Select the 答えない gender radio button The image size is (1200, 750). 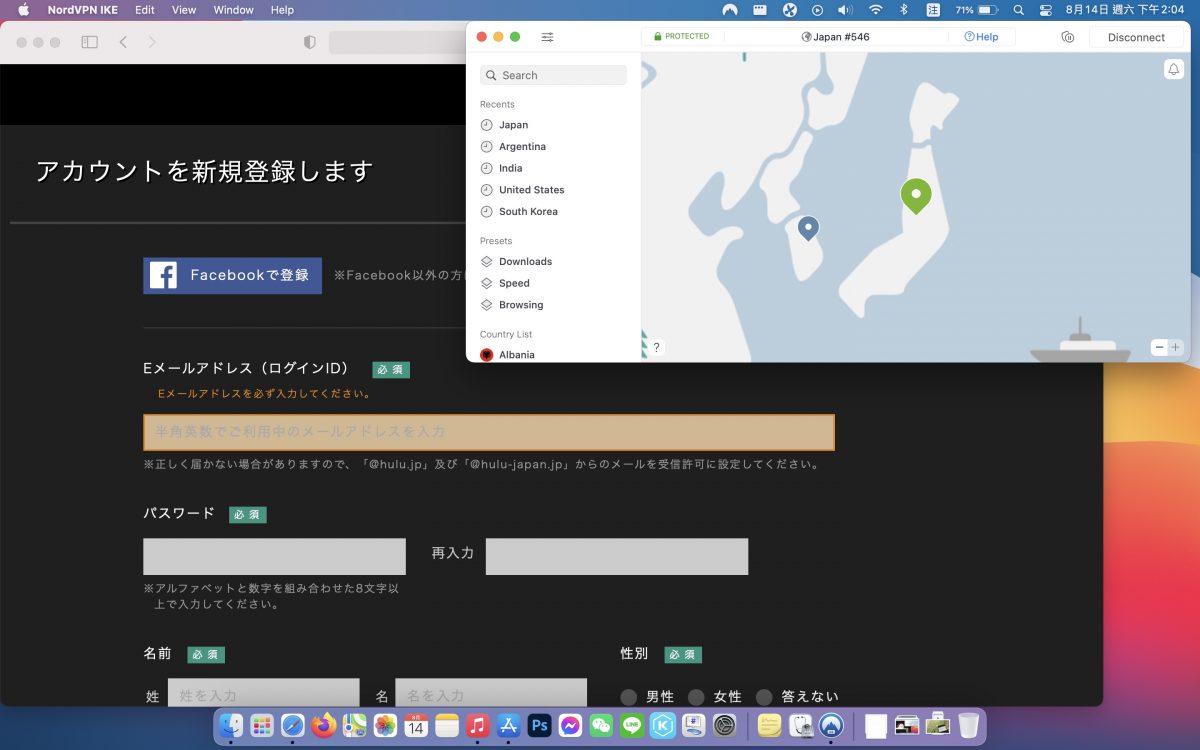point(764,697)
